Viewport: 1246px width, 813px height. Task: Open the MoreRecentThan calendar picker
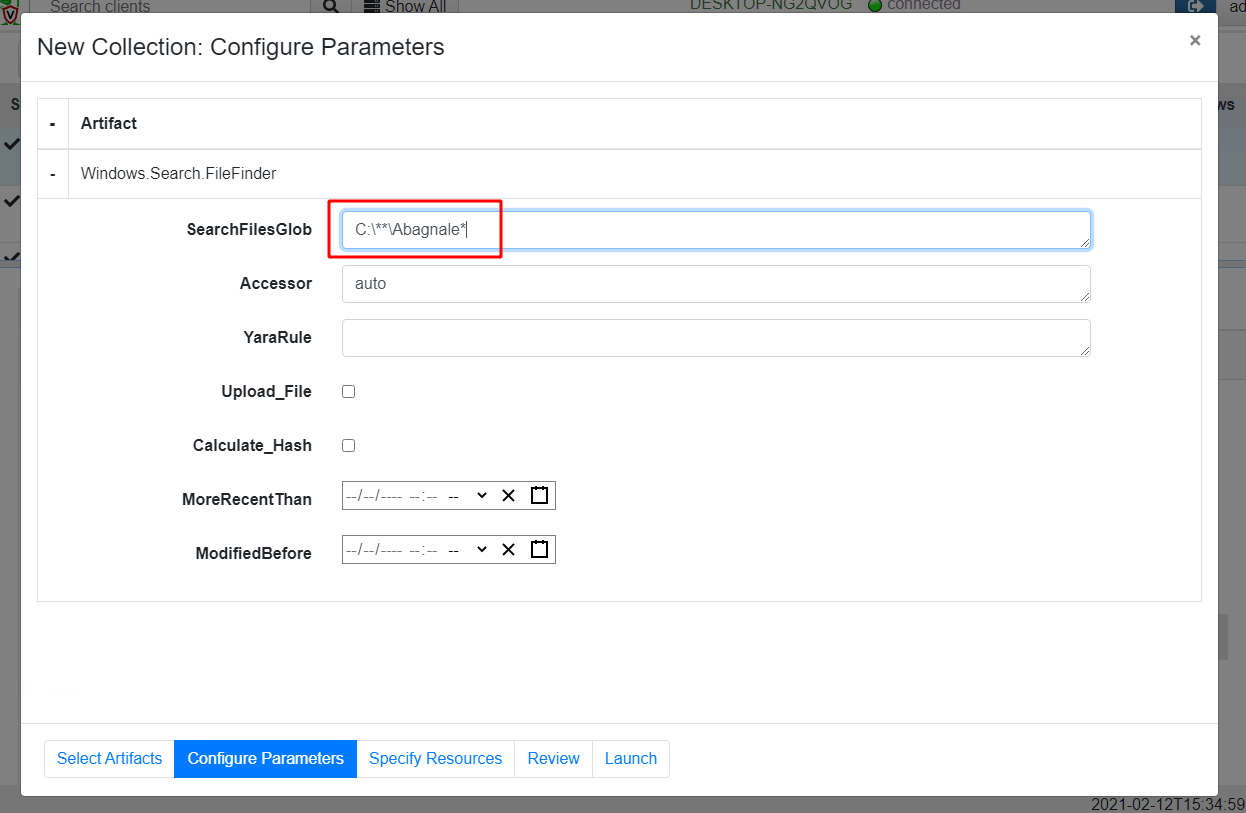coord(539,496)
